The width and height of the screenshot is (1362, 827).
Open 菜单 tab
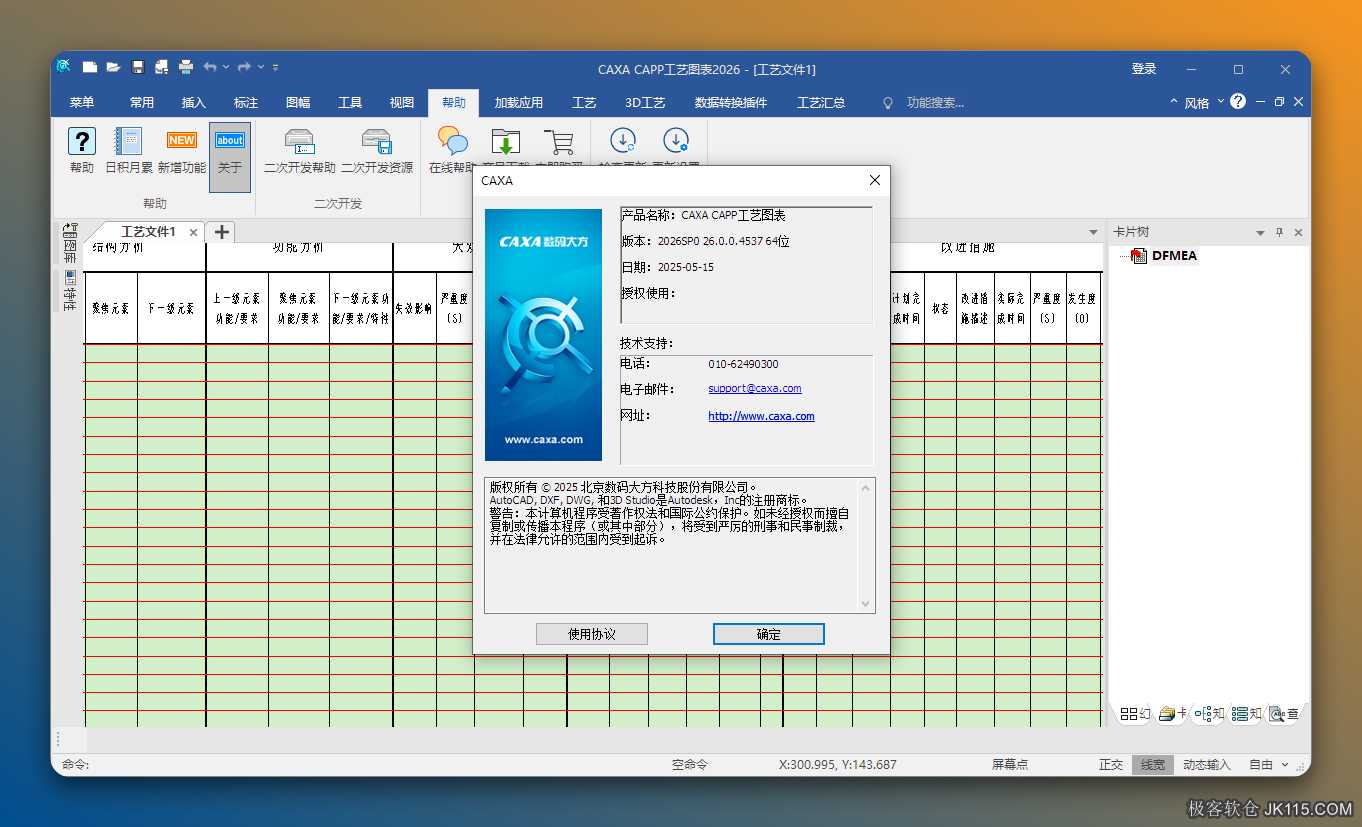tap(82, 102)
